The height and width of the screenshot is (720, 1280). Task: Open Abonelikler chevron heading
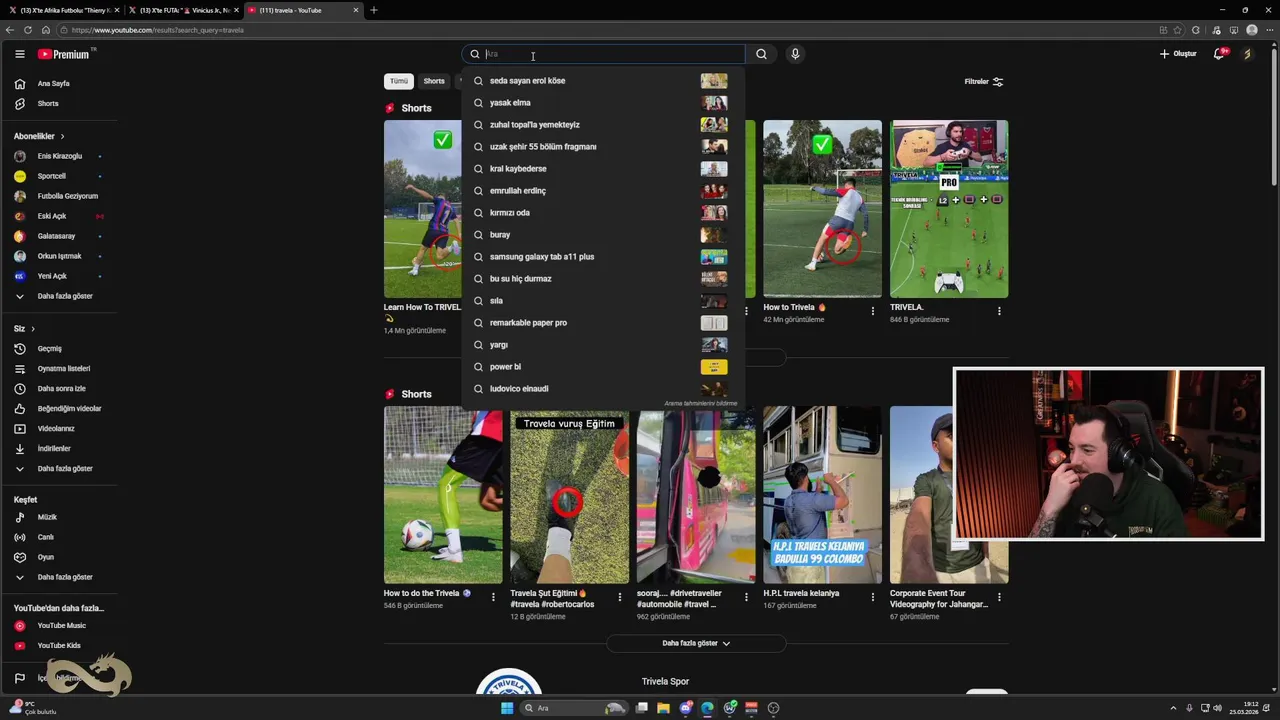click(x=39, y=136)
